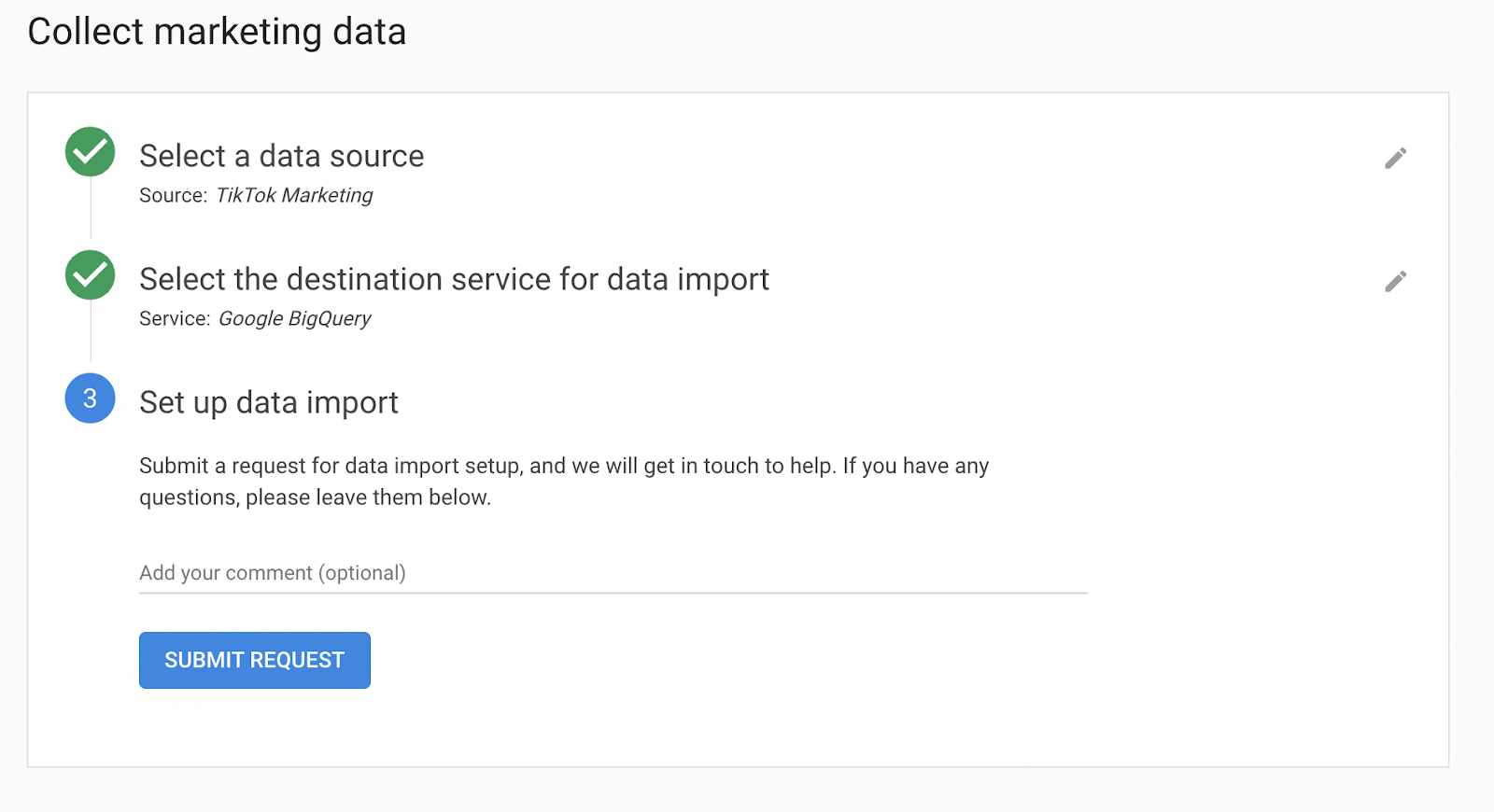
Task: Click the connector line below first checkmark
Action: click(x=91, y=207)
